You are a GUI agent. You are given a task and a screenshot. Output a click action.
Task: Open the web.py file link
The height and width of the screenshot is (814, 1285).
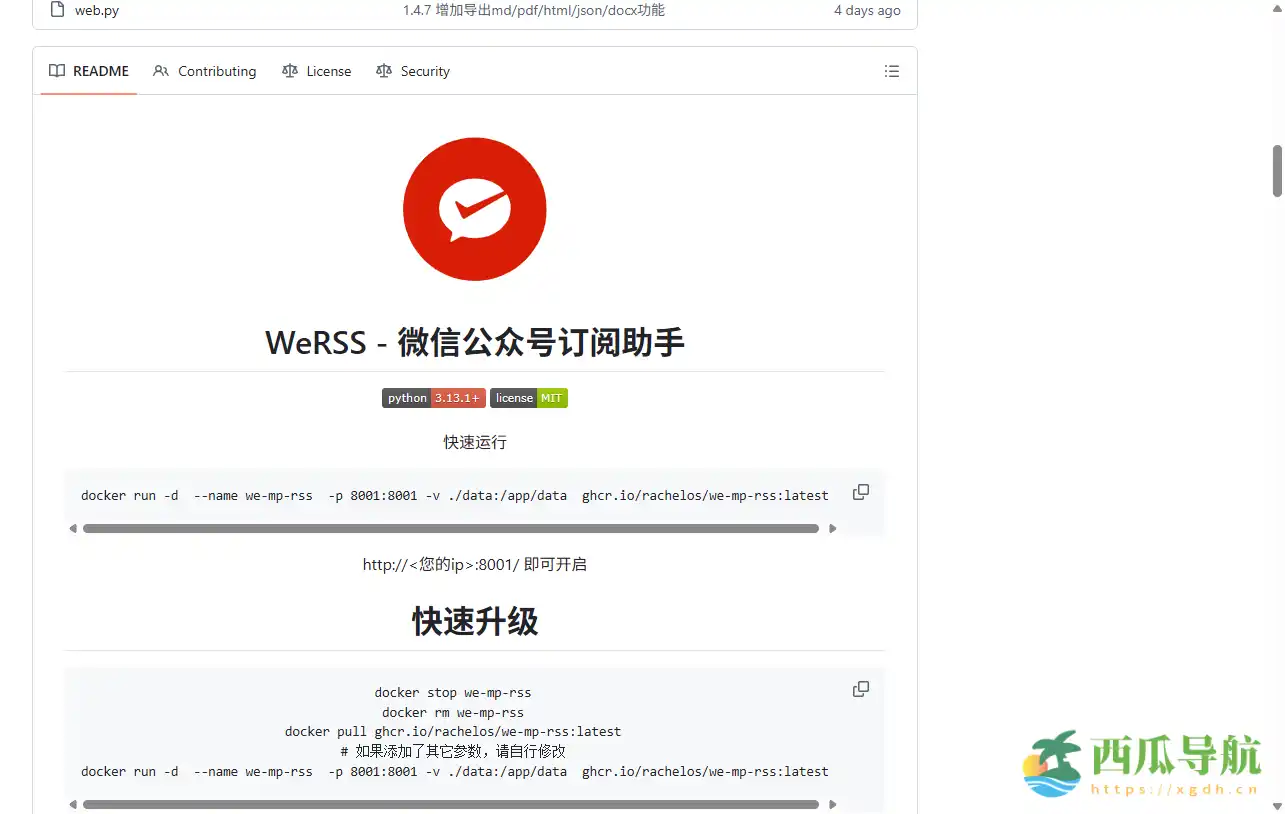[97, 10]
